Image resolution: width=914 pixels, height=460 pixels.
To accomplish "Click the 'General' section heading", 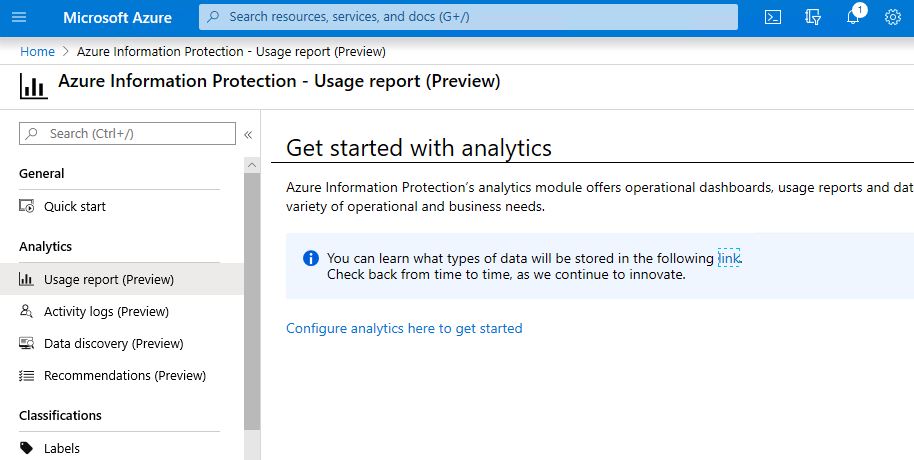I will click(42, 173).
